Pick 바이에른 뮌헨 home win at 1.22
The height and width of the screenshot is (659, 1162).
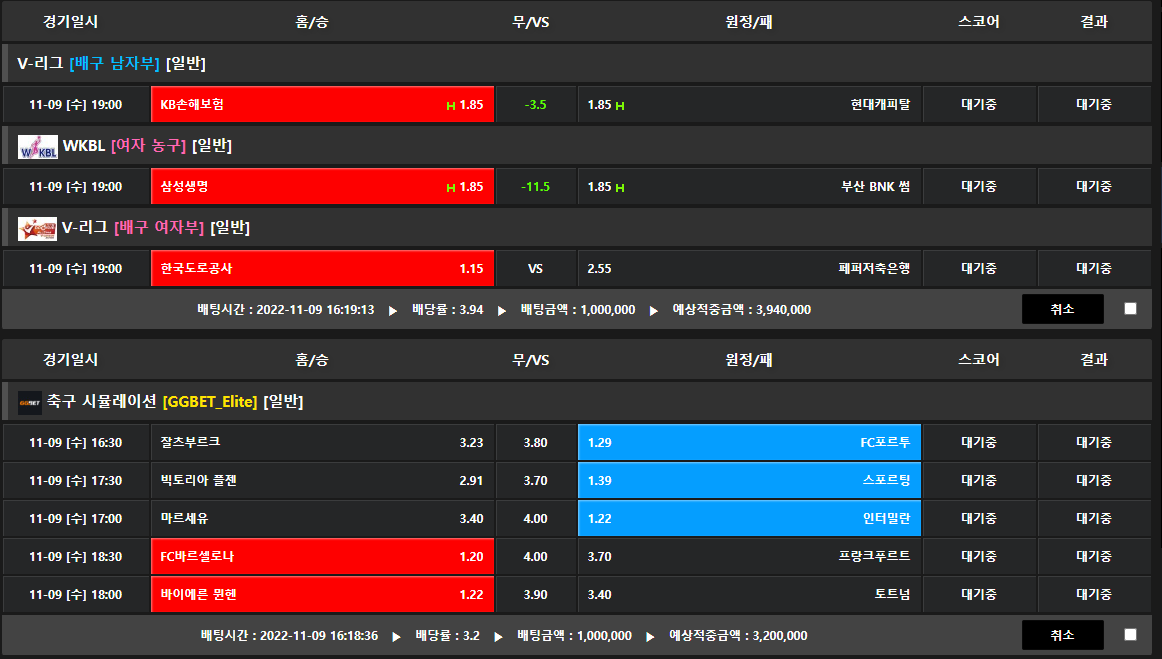click(x=322, y=595)
